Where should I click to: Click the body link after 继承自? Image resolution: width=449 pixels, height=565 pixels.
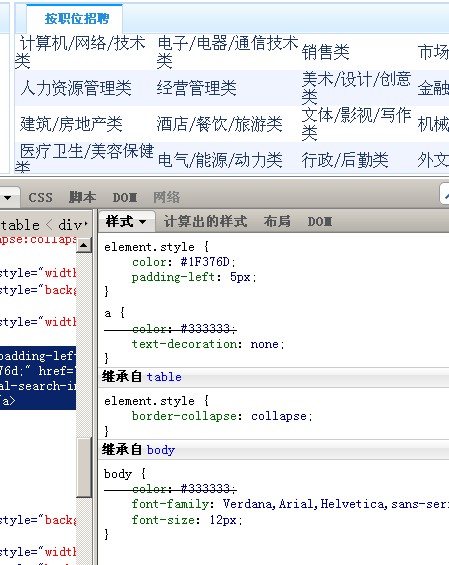tap(161, 450)
